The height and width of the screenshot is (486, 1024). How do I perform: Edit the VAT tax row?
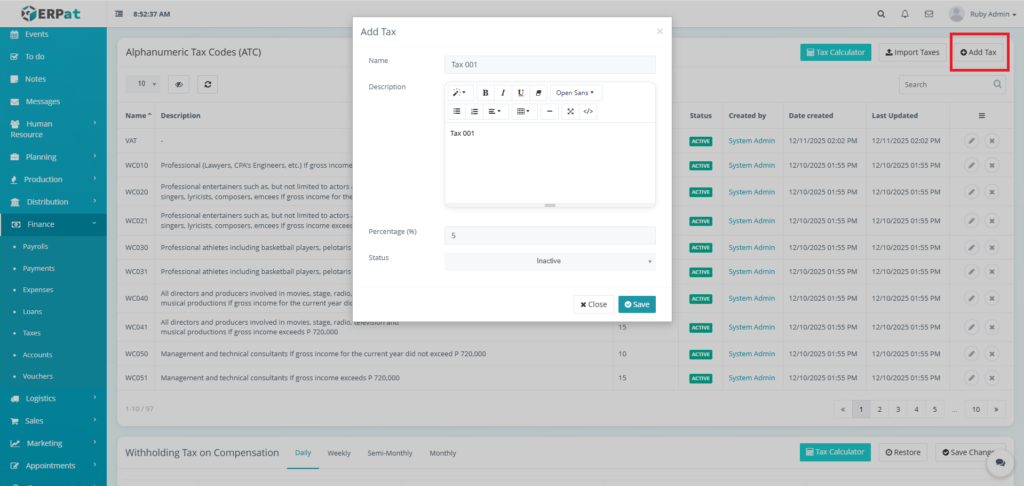pyautogui.click(x=972, y=141)
